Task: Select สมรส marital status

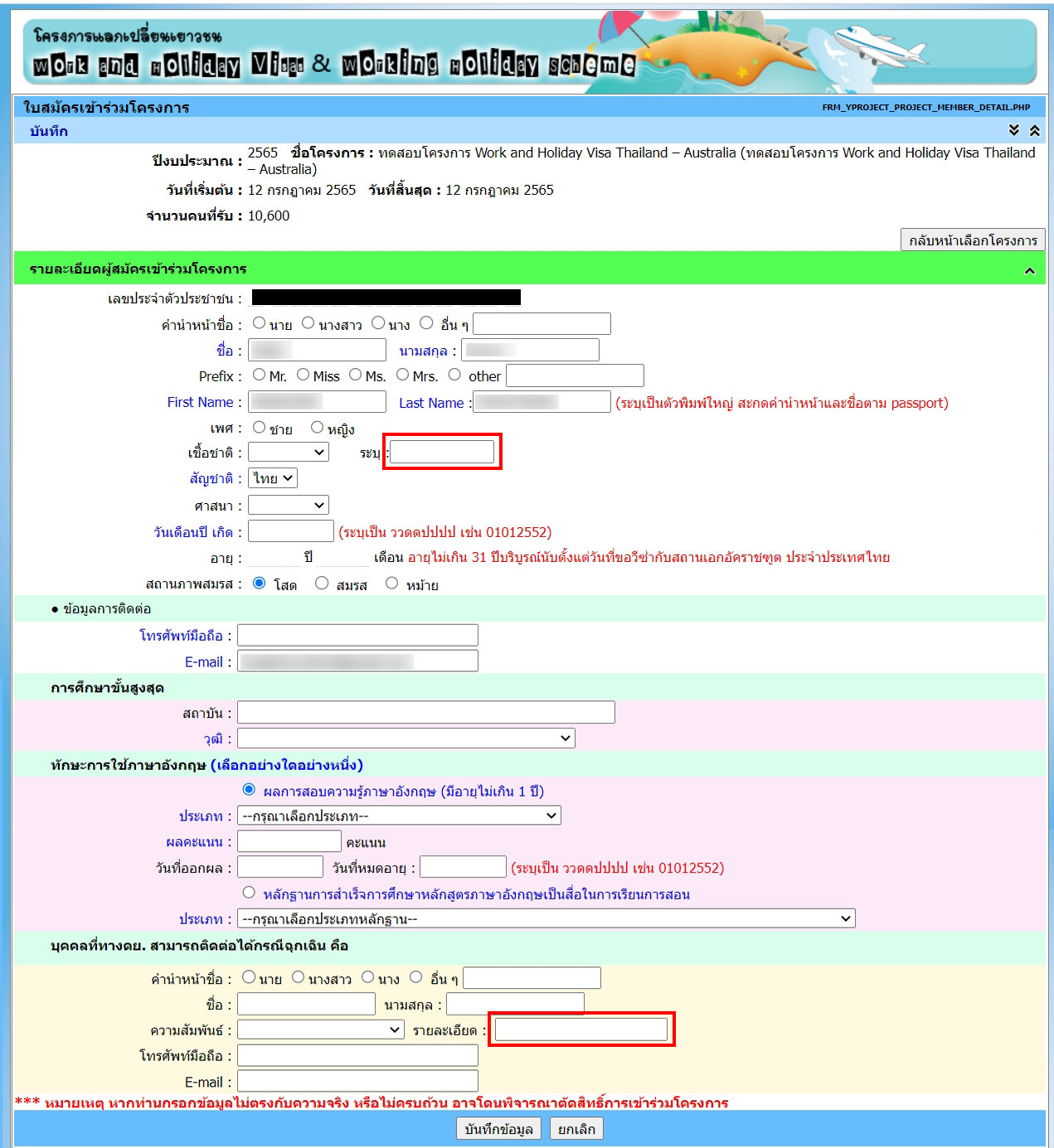Action: (x=322, y=584)
